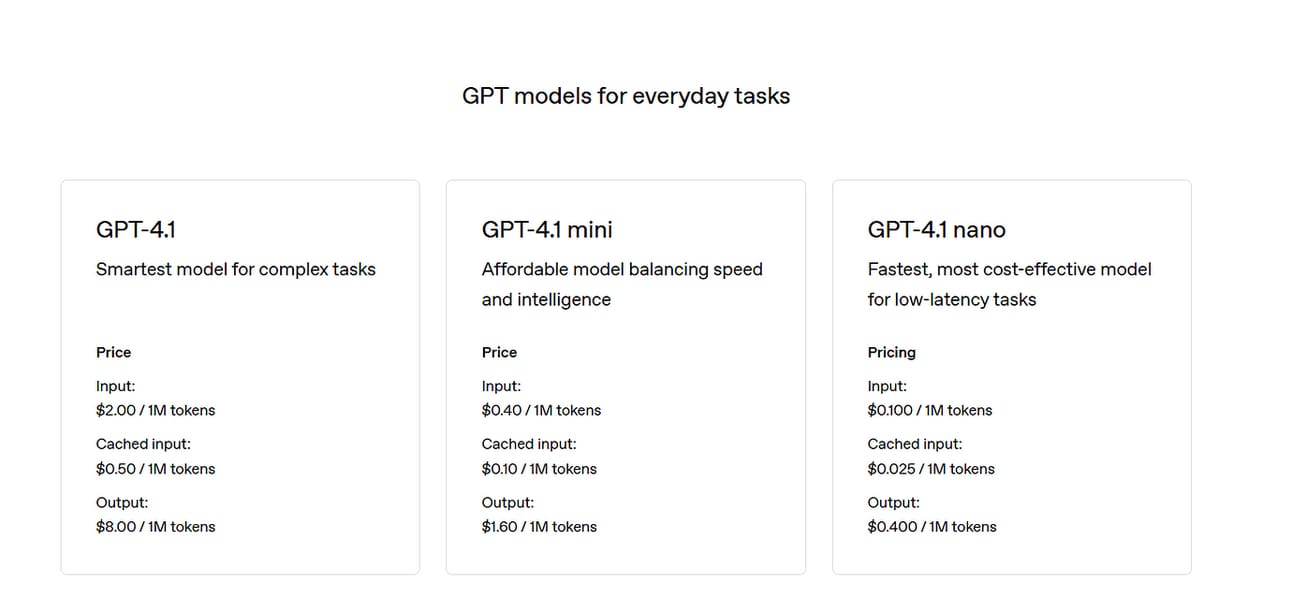Click the GPT-4.1 mini card title
Screen dimensions: 1292x612
546,230
